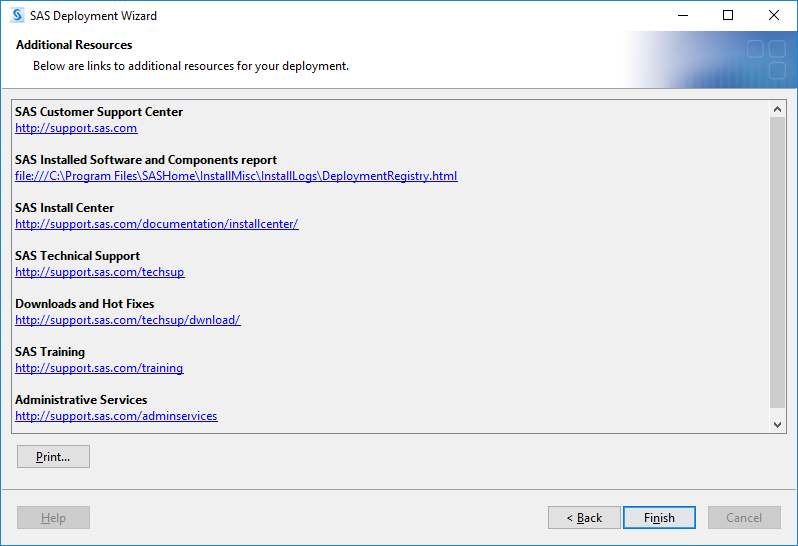Viewport: 798px width, 546px height.
Task: Click the SAS Deployment Wizard title bar text
Action: [x=93, y=16]
